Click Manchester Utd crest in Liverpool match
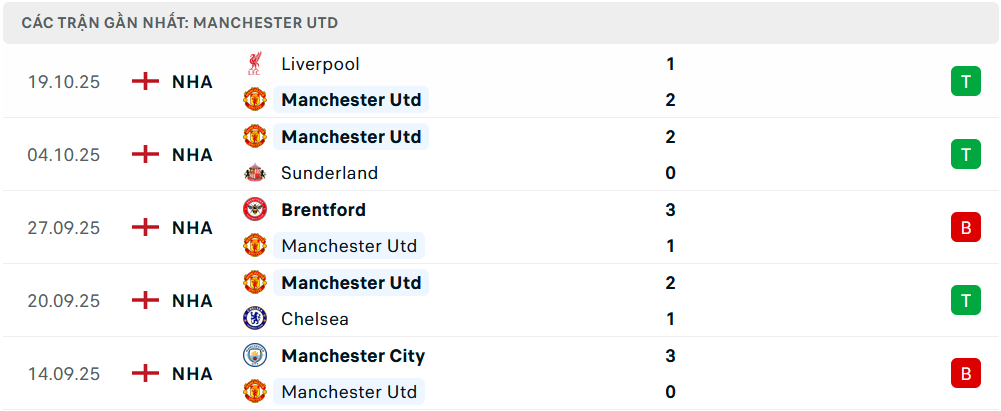 pos(255,100)
